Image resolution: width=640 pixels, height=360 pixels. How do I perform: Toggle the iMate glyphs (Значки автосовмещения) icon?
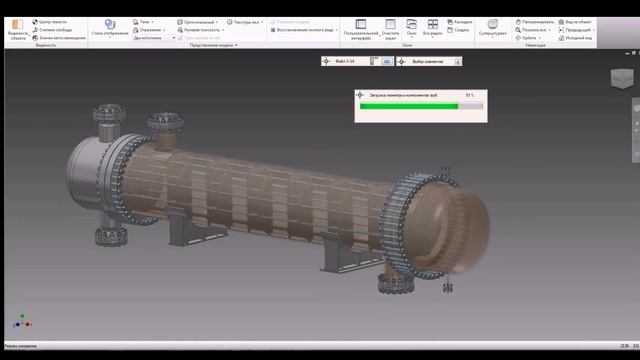coord(35,38)
